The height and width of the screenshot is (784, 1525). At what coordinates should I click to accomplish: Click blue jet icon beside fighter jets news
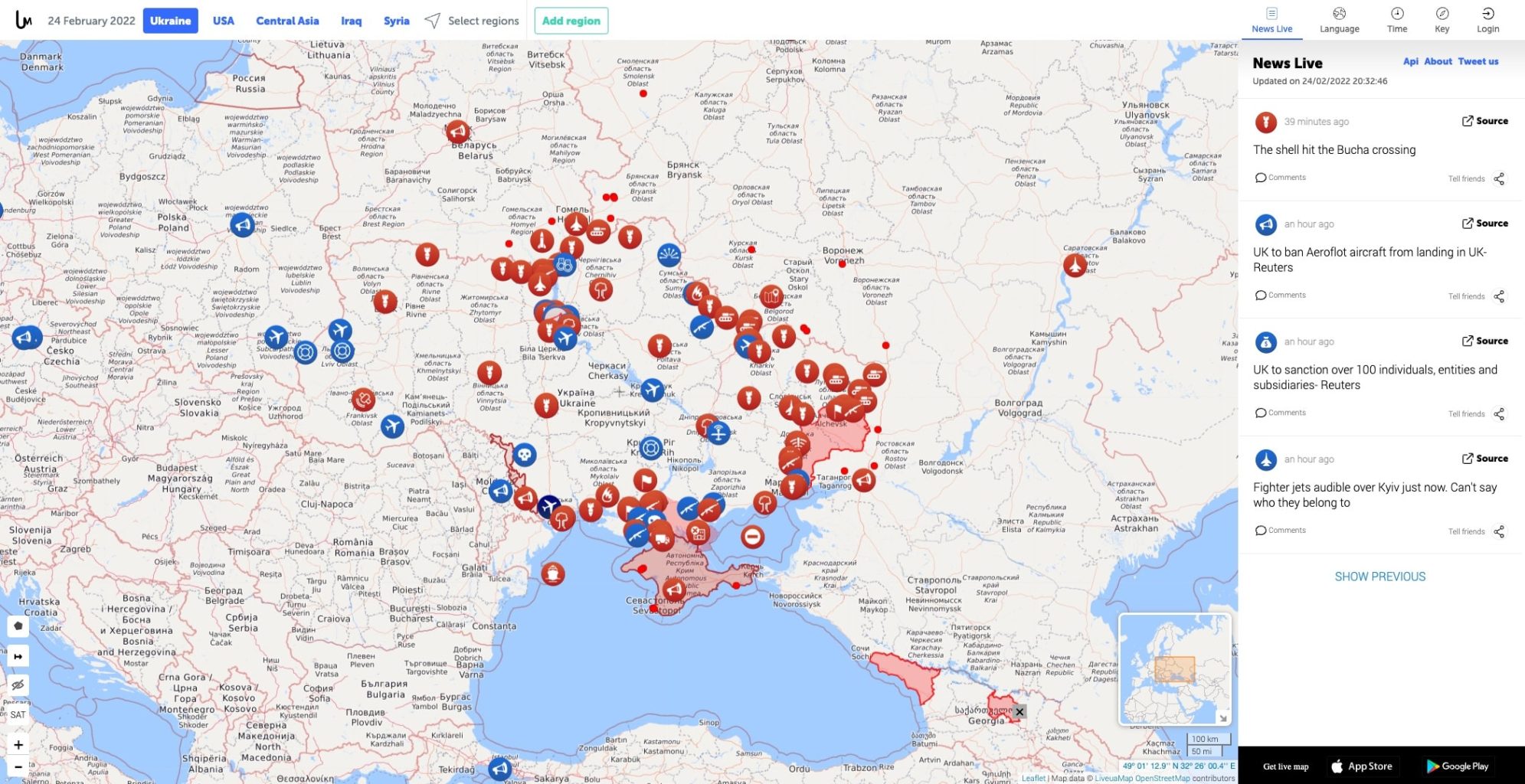tap(1265, 459)
